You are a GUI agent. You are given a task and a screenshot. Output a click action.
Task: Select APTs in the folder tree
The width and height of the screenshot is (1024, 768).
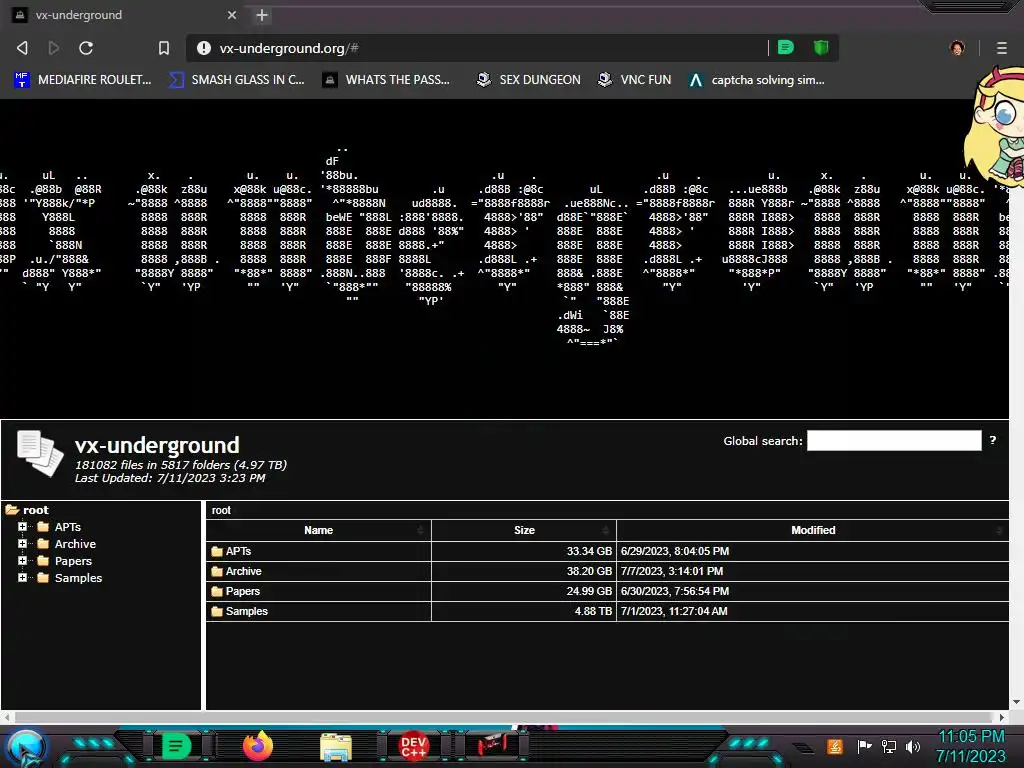(x=67, y=527)
